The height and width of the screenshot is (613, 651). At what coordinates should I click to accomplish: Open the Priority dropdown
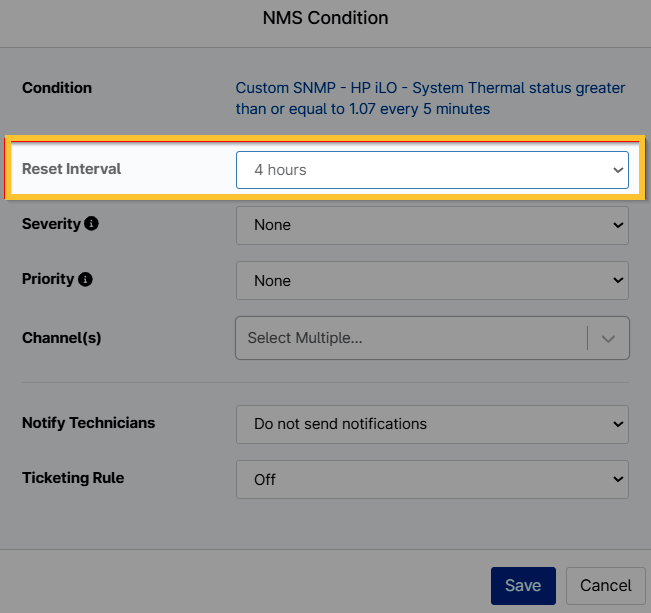pos(432,281)
